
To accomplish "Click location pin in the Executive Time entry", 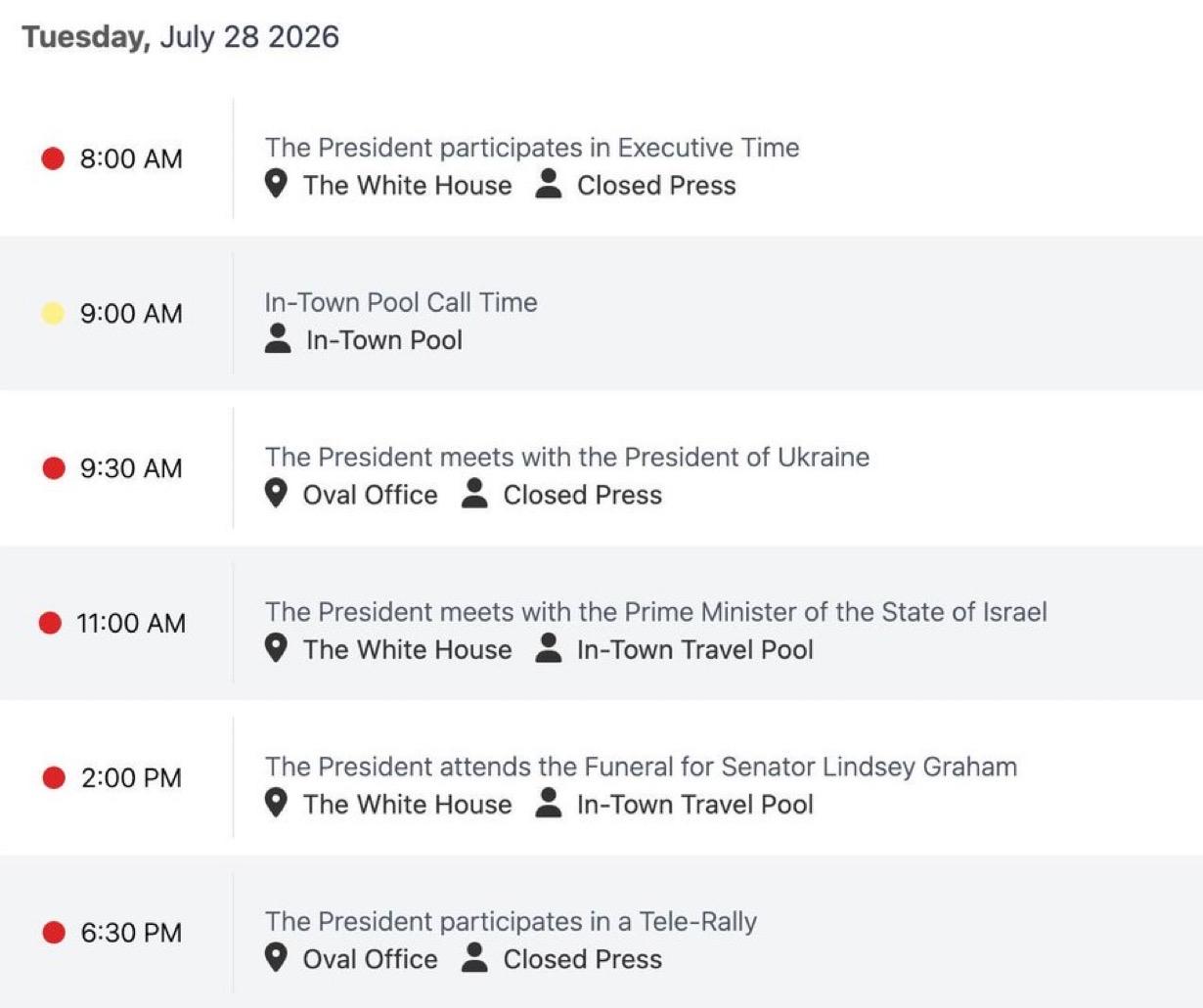I will click(276, 184).
